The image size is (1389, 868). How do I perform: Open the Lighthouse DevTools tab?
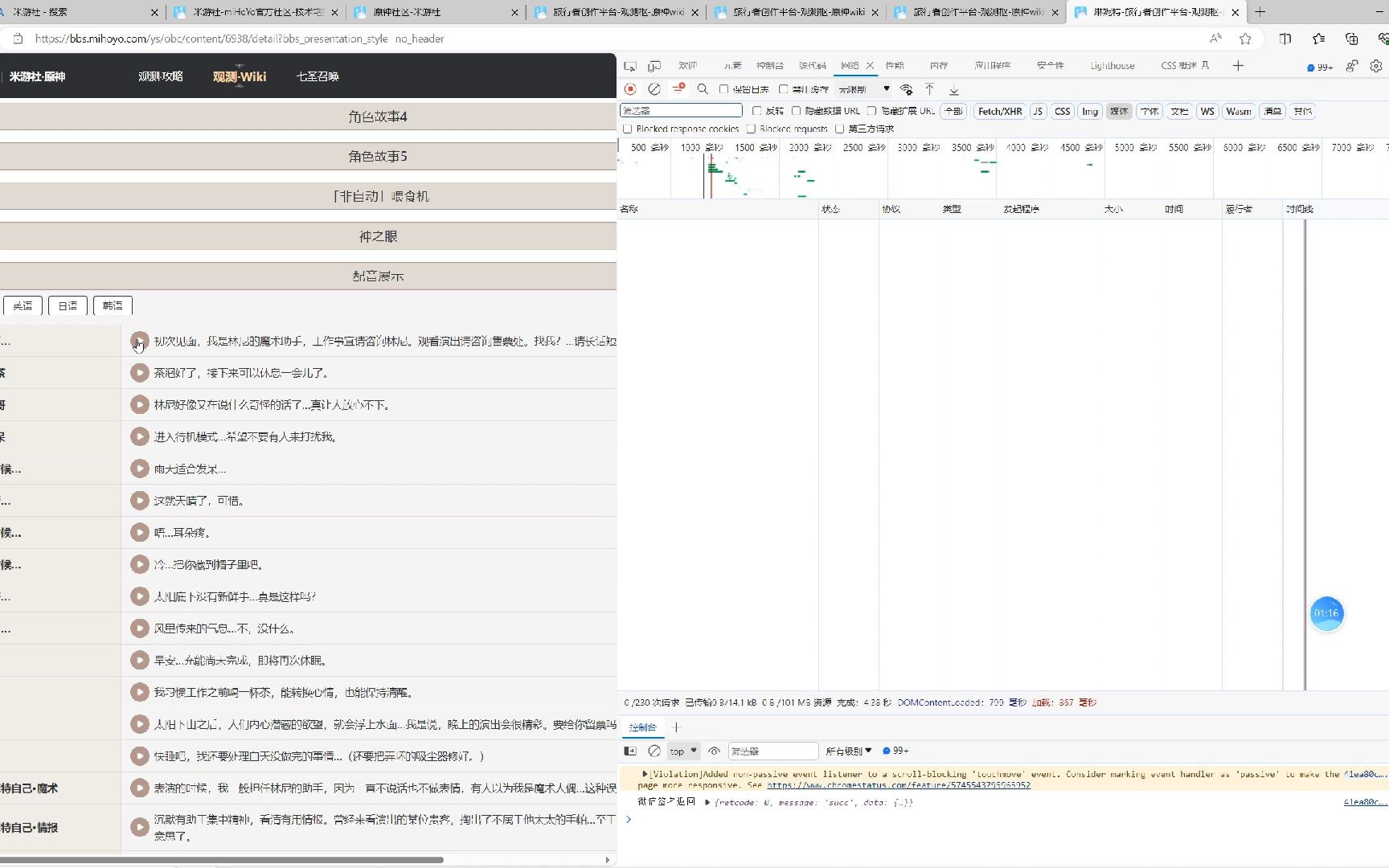point(1112,66)
